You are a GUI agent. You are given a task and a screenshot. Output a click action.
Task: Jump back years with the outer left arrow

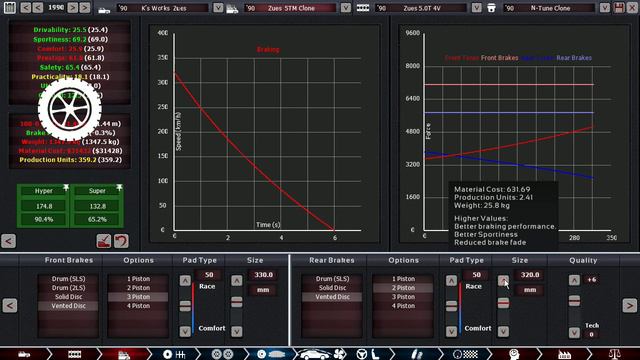coord(26,7)
